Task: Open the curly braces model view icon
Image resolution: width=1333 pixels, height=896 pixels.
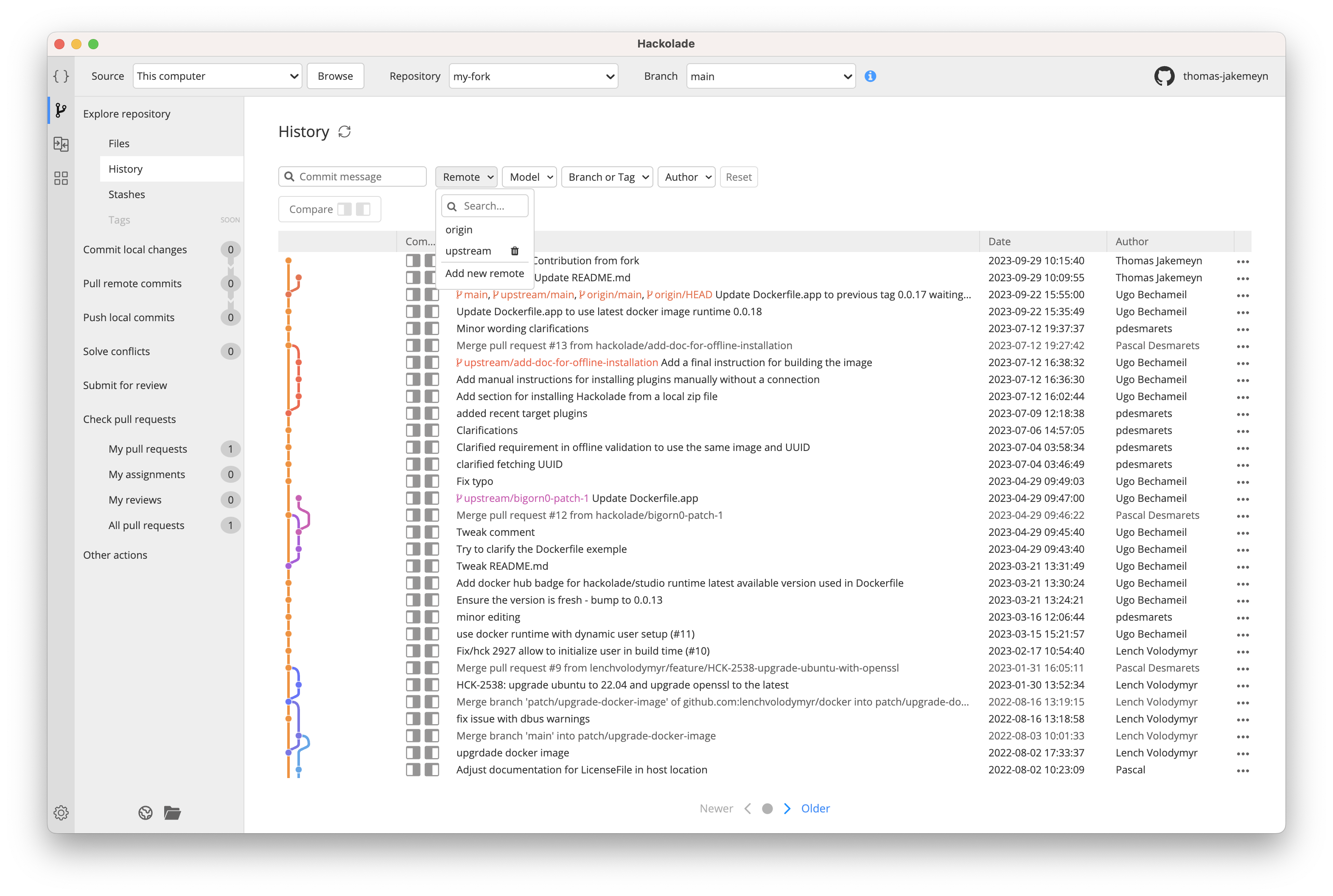Action: [x=61, y=76]
